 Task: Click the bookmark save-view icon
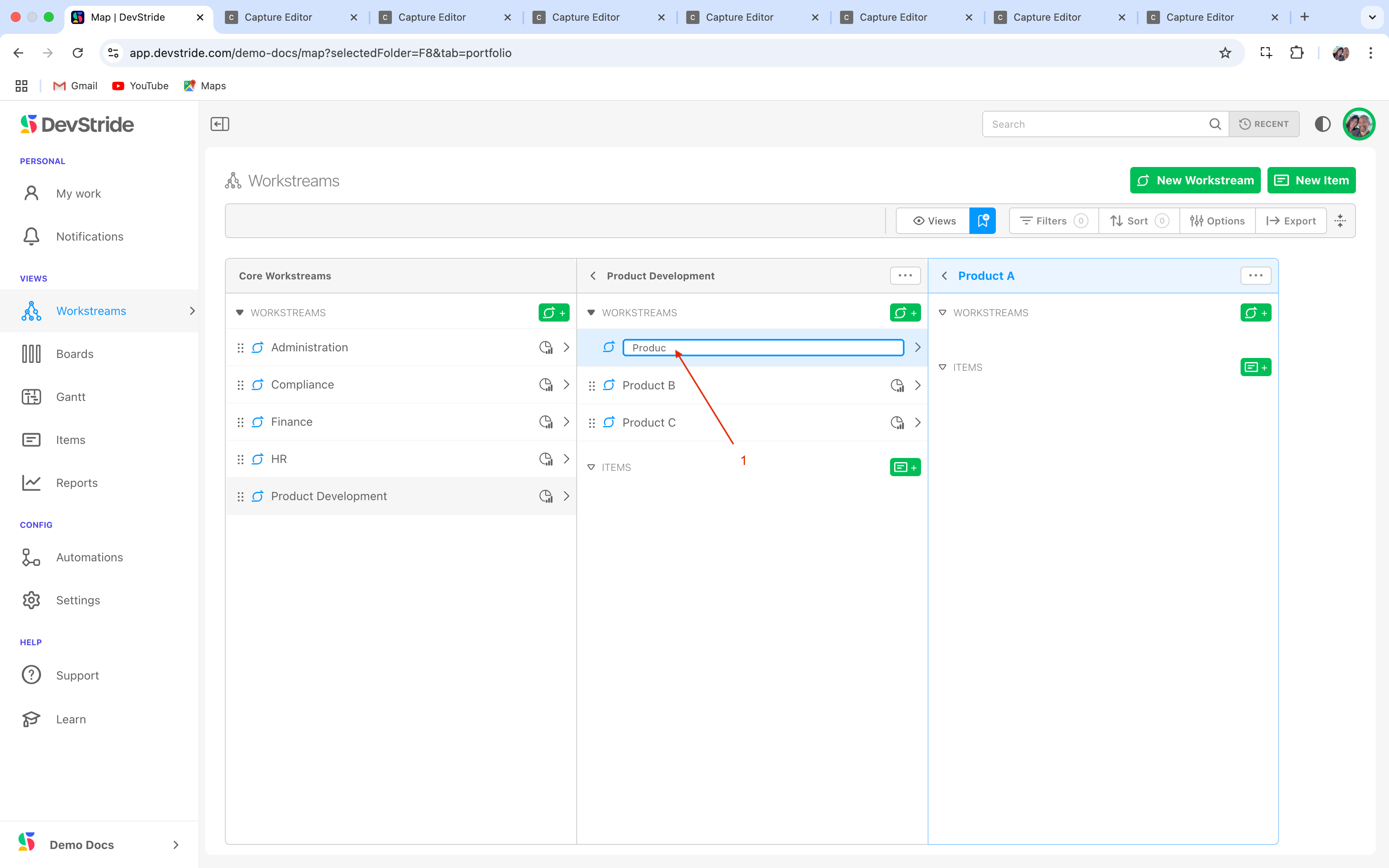[x=982, y=221]
